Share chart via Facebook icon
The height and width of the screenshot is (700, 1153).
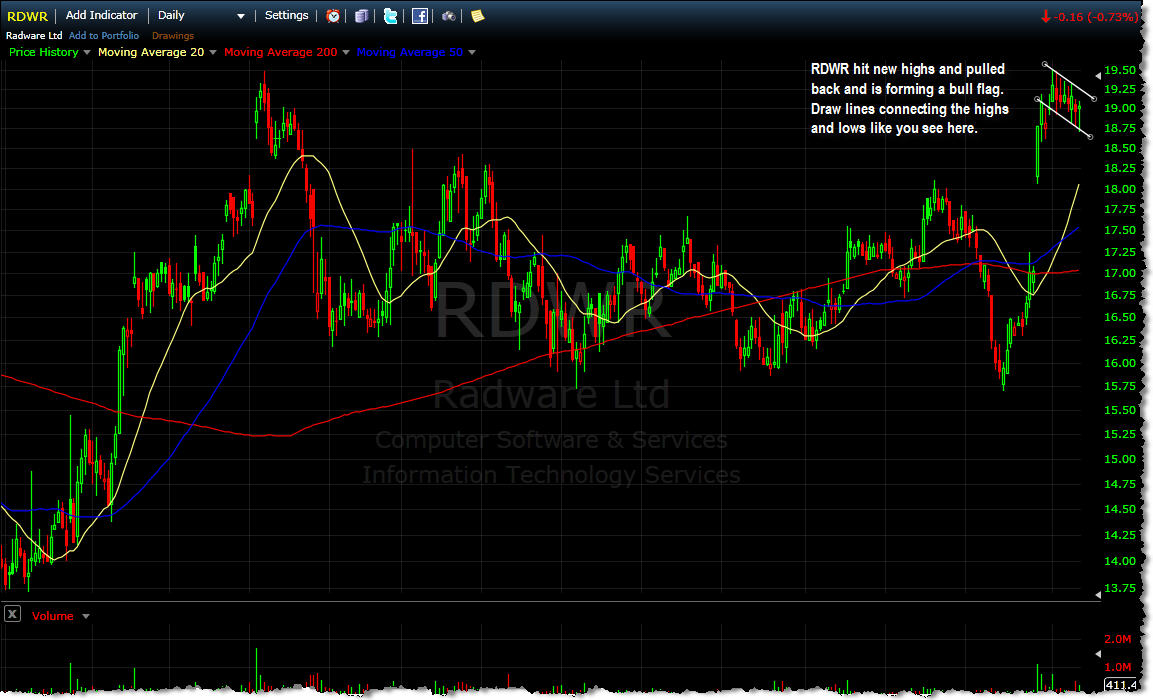point(420,15)
